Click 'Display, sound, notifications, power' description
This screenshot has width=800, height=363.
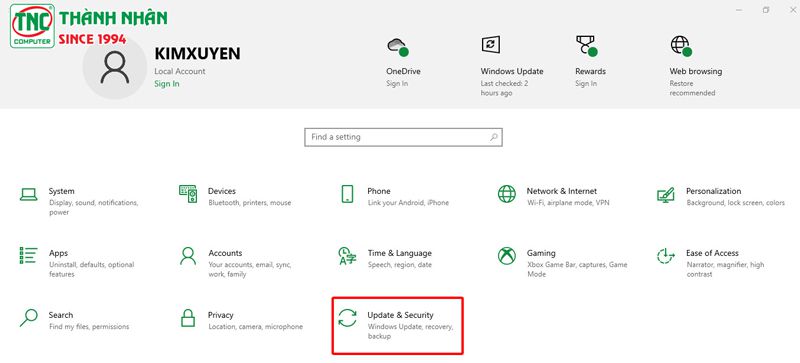[x=93, y=207]
